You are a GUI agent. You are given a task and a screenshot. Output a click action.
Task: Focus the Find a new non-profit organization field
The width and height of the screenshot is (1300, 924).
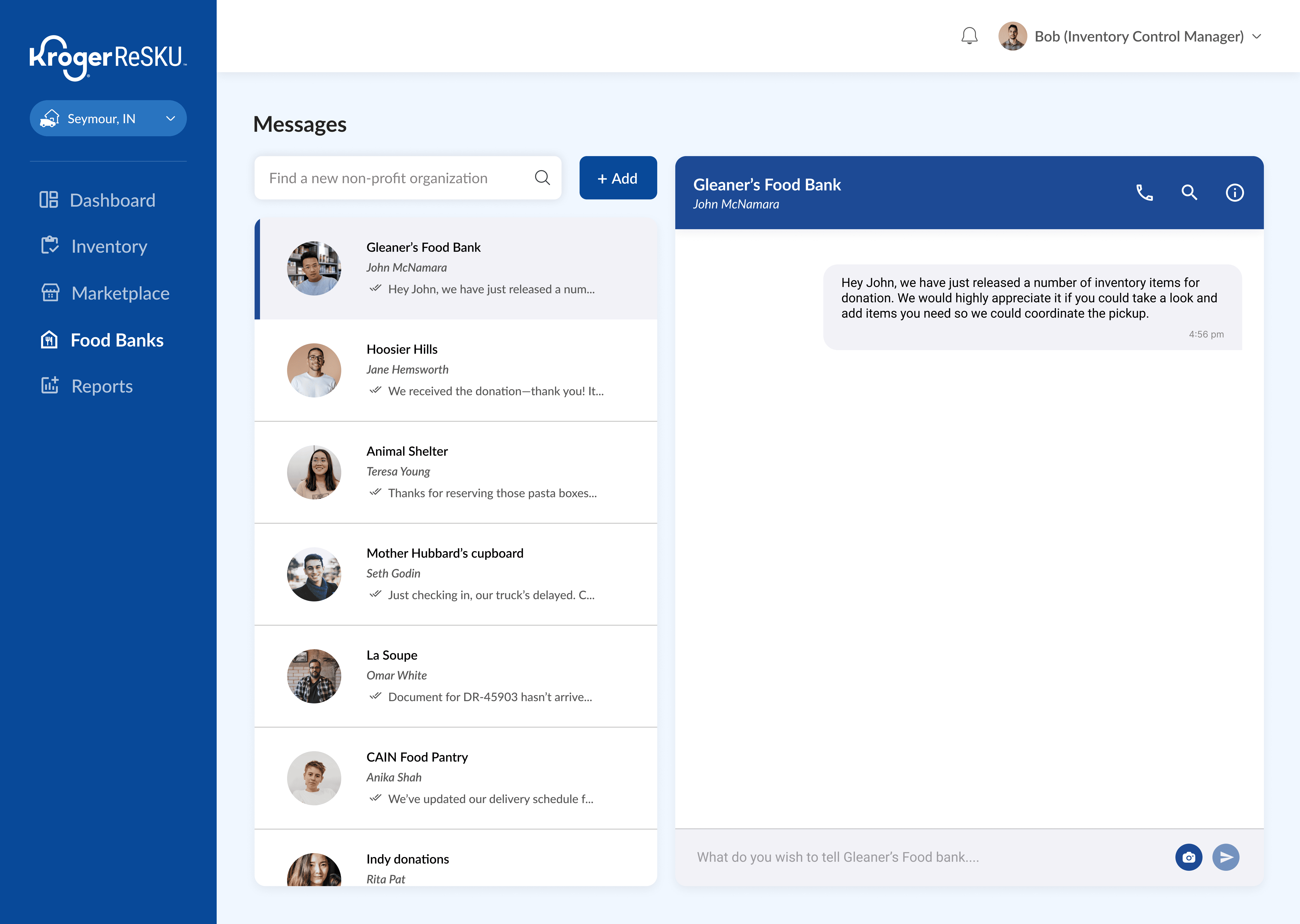pyautogui.click(x=393, y=178)
